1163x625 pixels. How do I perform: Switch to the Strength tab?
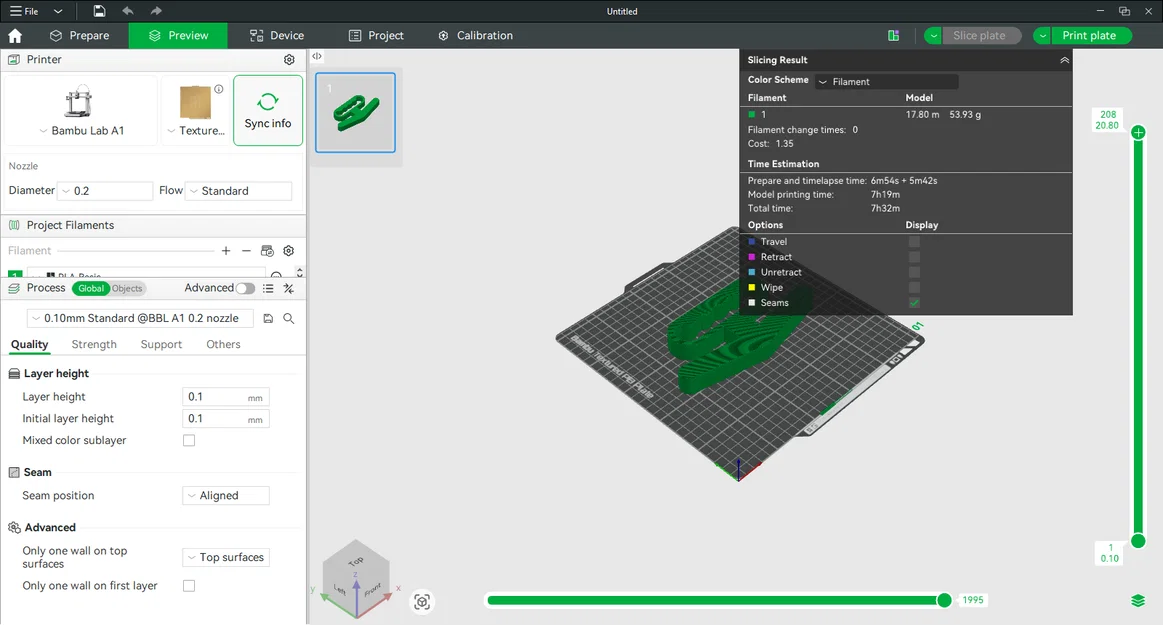(94, 344)
